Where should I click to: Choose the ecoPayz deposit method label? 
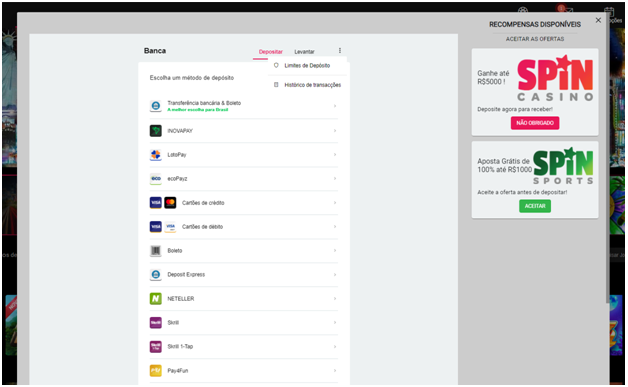pos(177,179)
